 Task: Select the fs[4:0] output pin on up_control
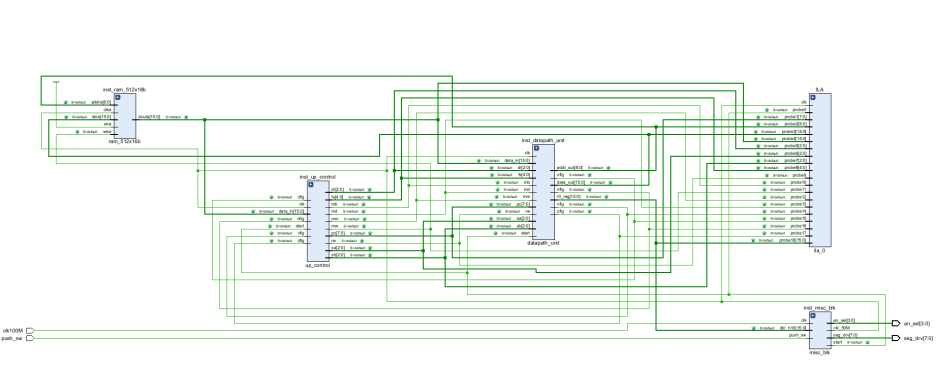(x=337, y=197)
